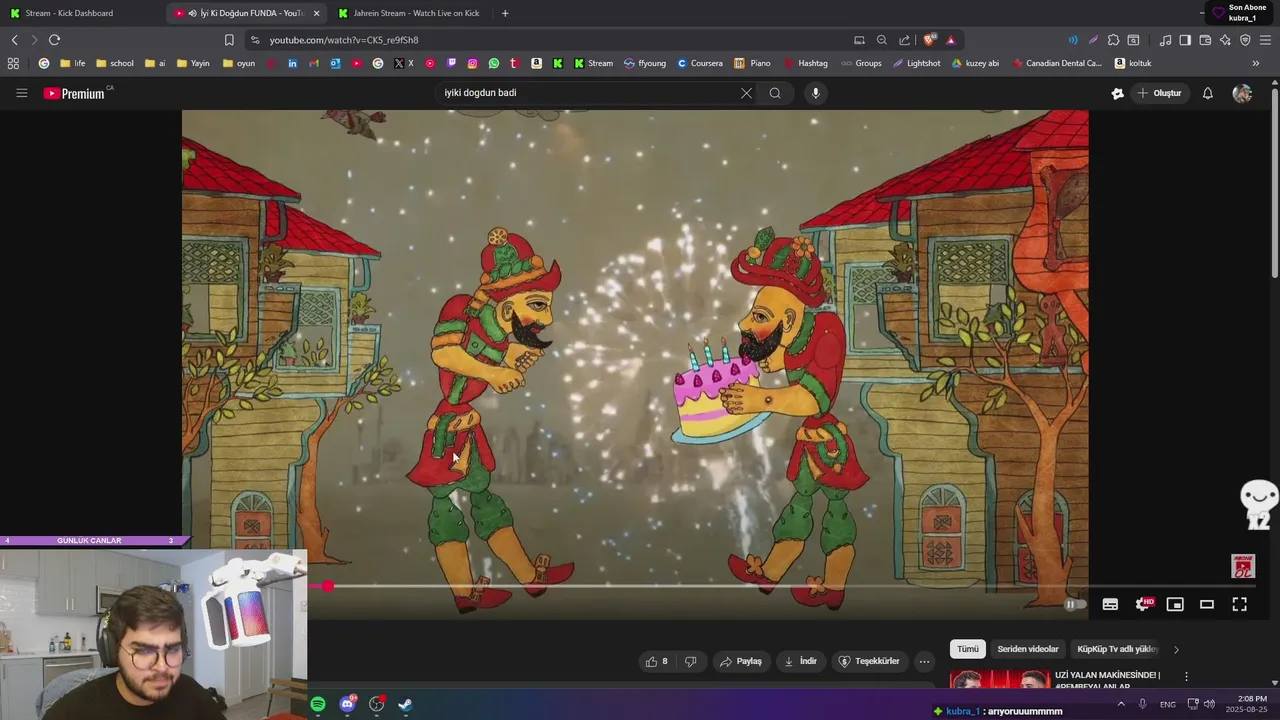Screen dimensions: 1280x720
Task: Open Discord from the taskbar
Action: [x=347, y=704]
